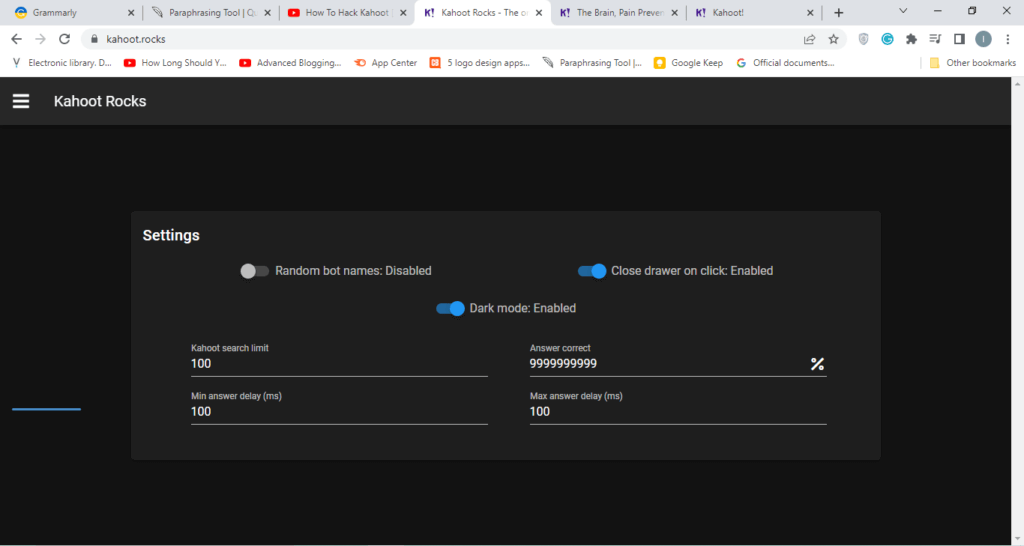Go forward to next page
1024x546 pixels.
pos(40,39)
